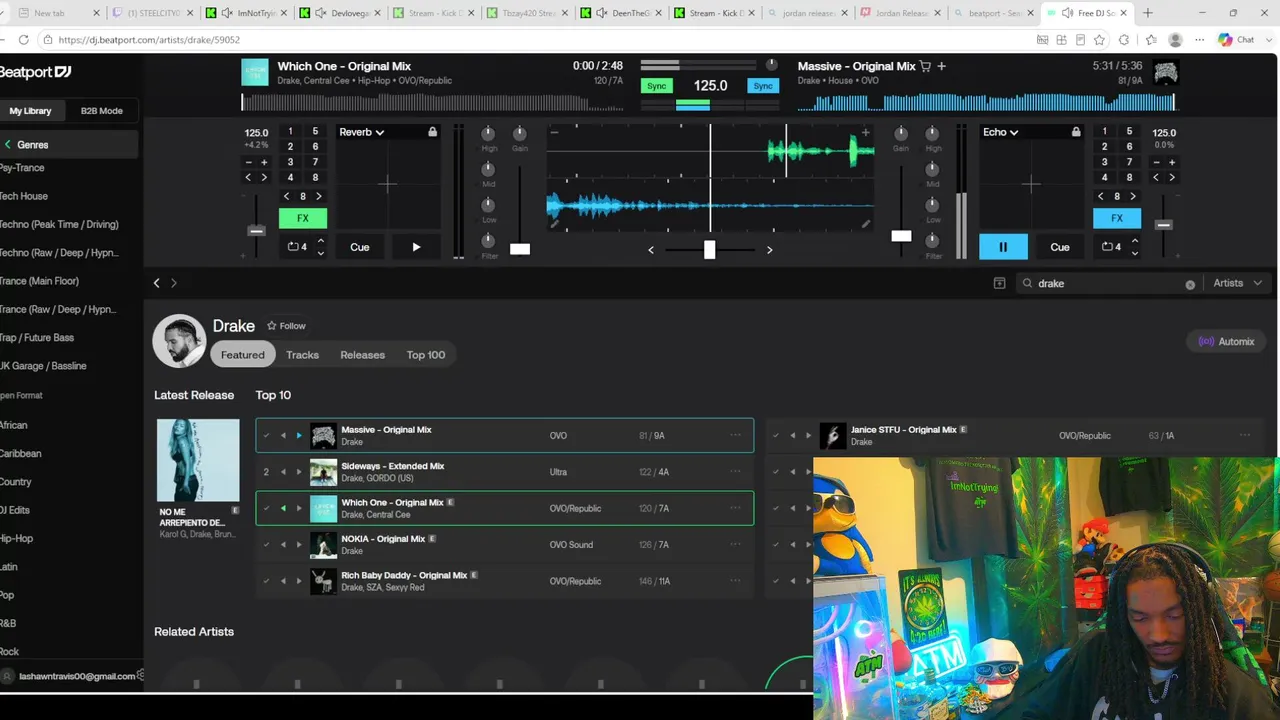Load NOKIA to the right deck
Screen dimensions: 1280x720
pos(298,545)
